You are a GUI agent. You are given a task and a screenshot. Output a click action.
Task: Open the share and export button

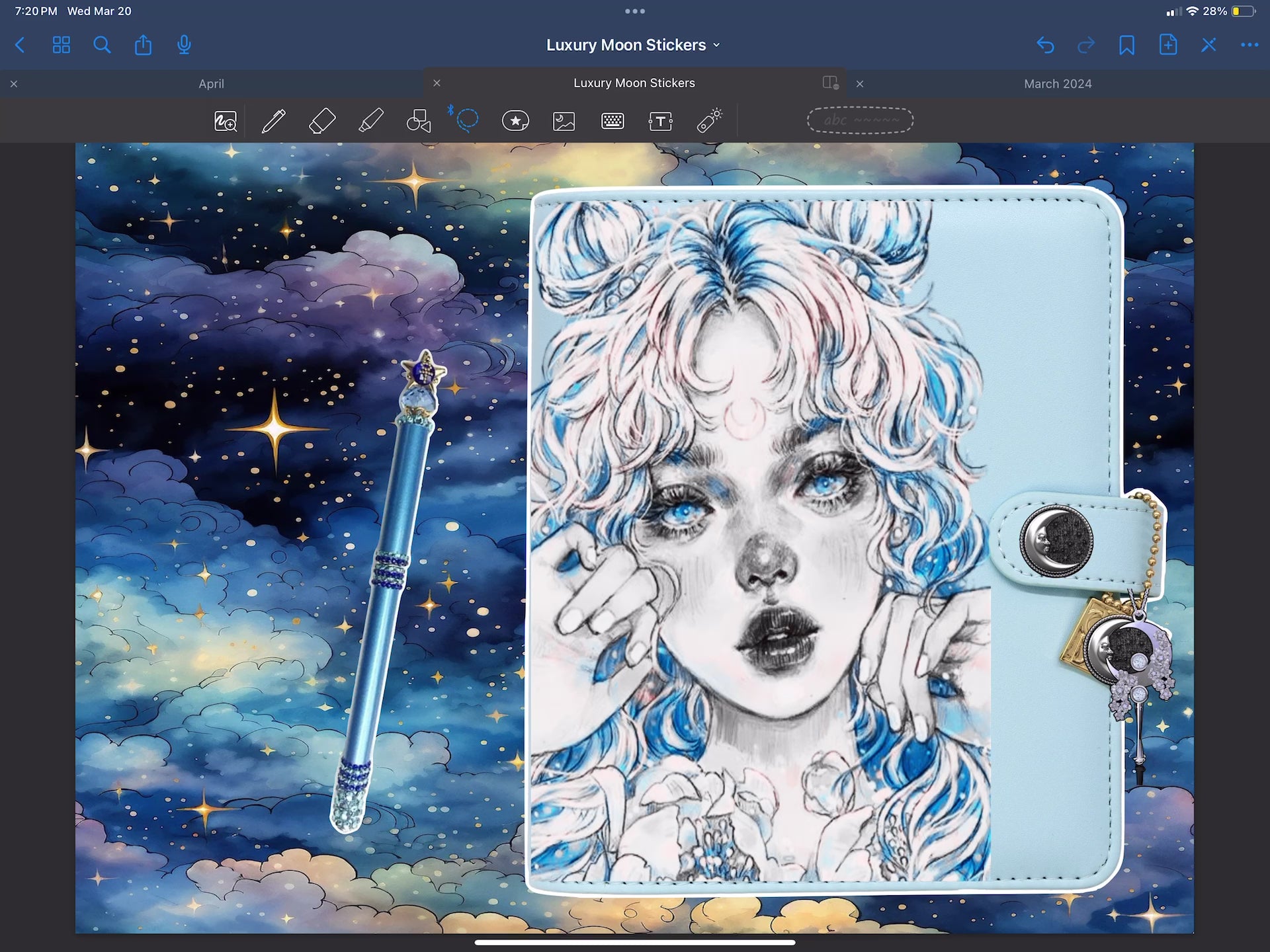point(143,45)
